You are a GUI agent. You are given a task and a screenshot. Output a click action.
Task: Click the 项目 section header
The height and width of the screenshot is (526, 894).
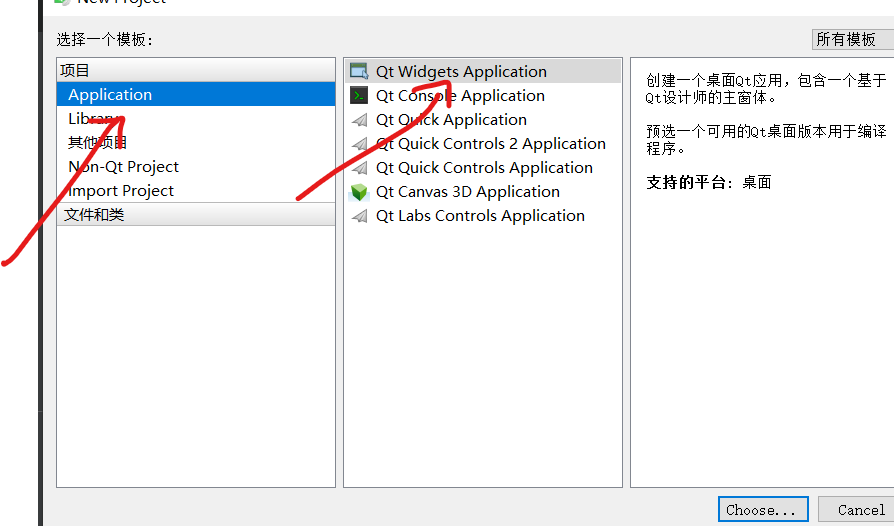[196, 70]
